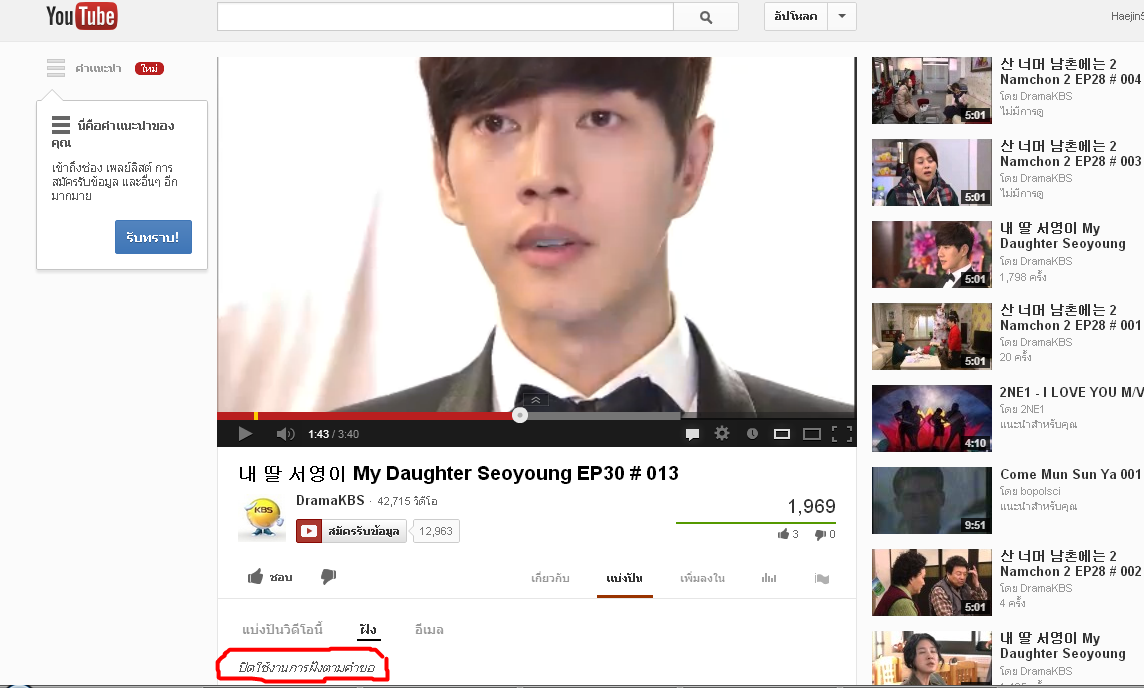
Task: Open the player settings gear icon
Action: click(722, 433)
